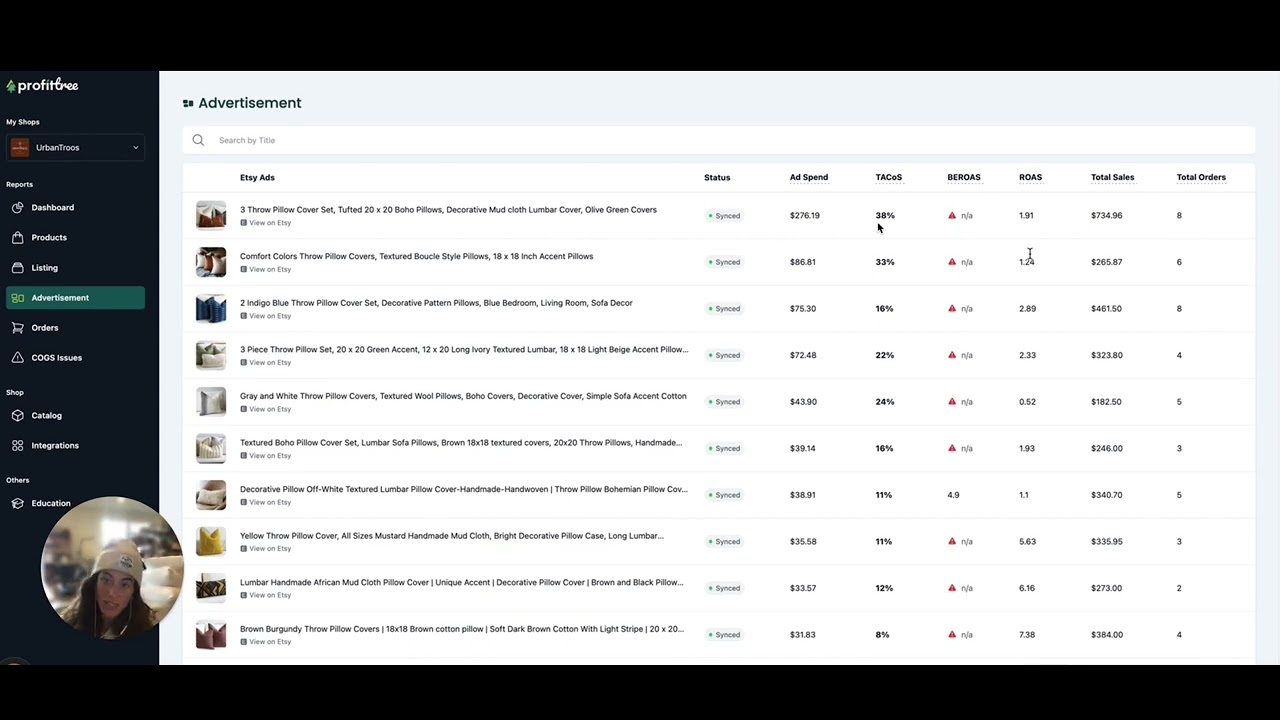Image resolution: width=1280 pixels, height=720 pixels.
Task: Click BEROAS warning icon for $31.83 ad
Action: tap(952, 635)
